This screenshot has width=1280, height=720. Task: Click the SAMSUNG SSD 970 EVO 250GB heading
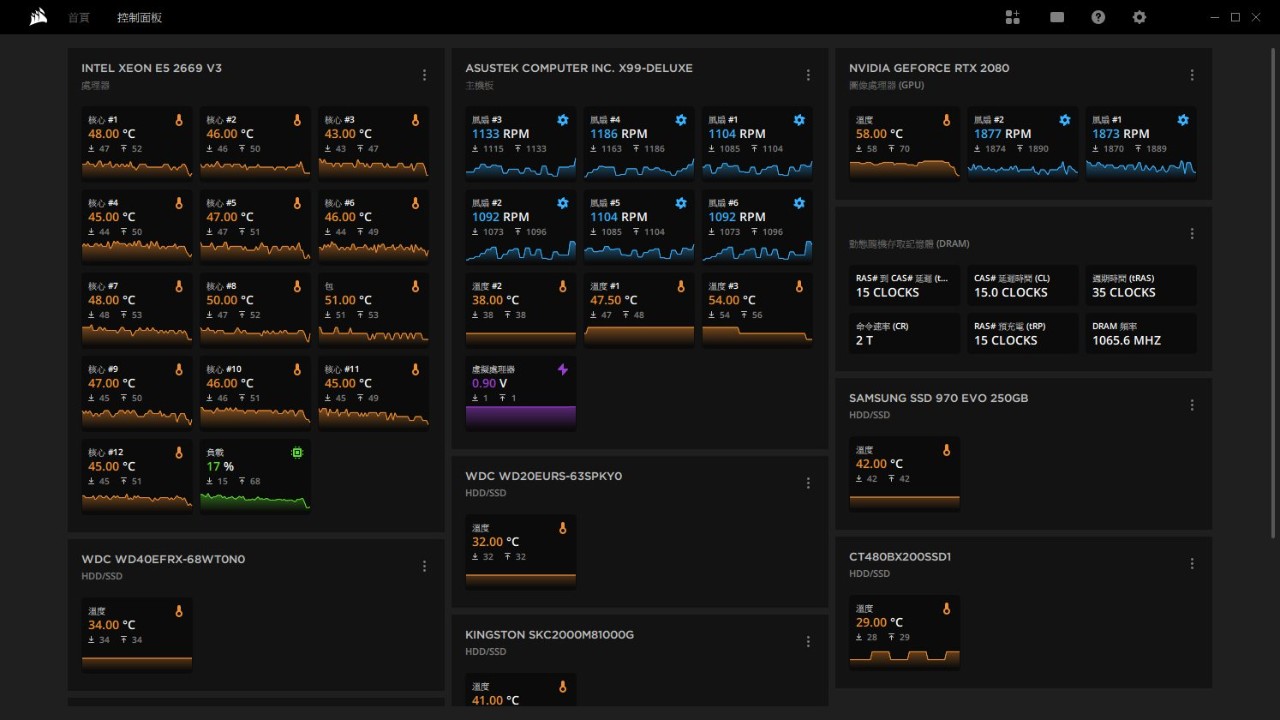(x=938, y=398)
